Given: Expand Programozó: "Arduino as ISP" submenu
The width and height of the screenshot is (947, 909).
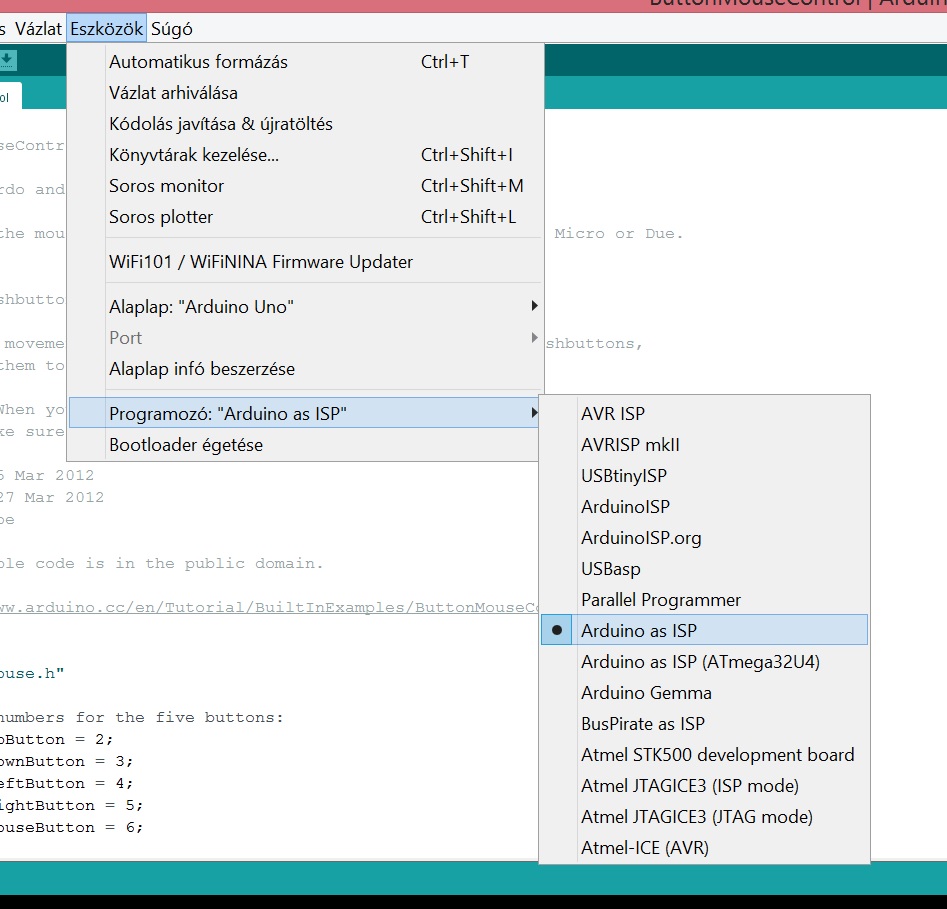Looking at the screenshot, I should tap(304, 413).
